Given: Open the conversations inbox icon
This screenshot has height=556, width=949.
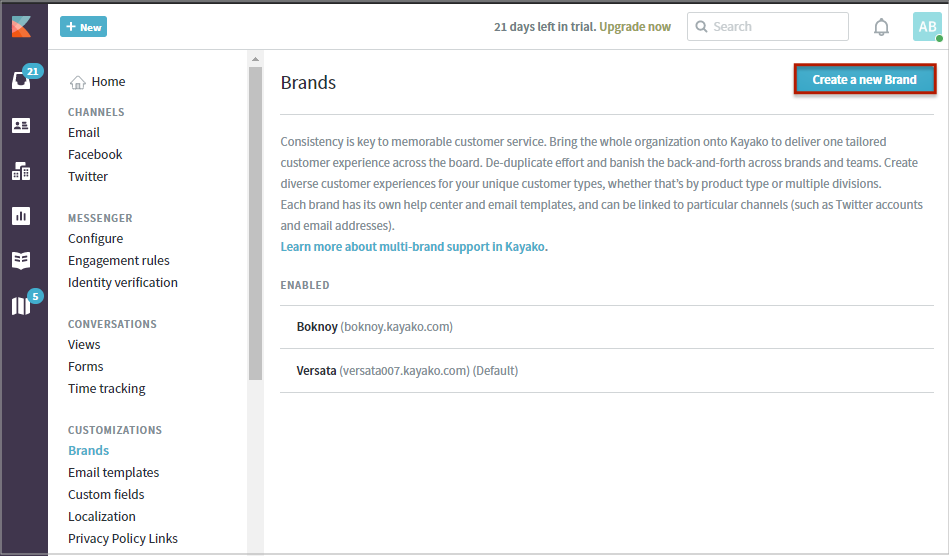Looking at the screenshot, I should tap(22, 80).
